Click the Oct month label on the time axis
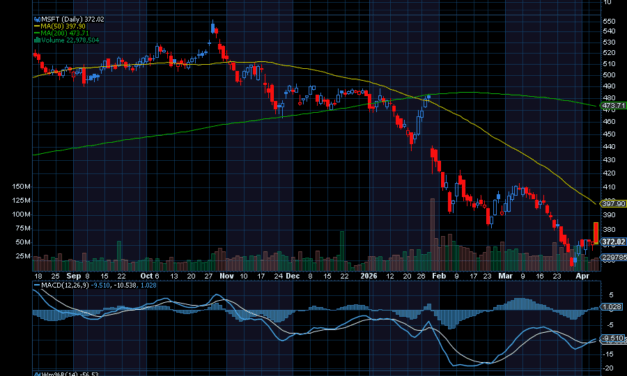 146,276
